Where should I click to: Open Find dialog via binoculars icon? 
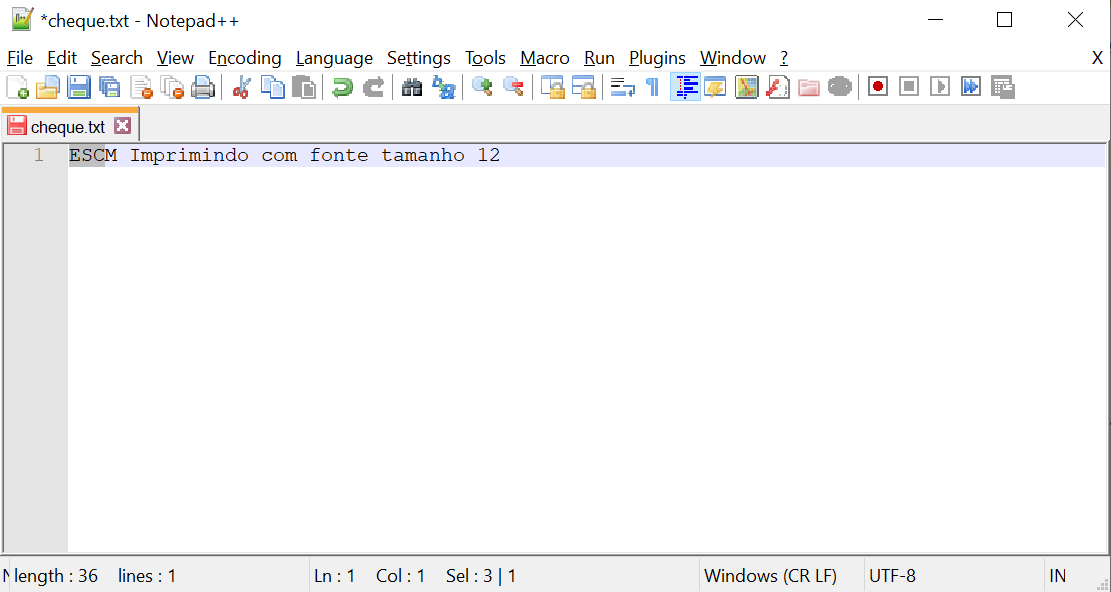(x=412, y=87)
